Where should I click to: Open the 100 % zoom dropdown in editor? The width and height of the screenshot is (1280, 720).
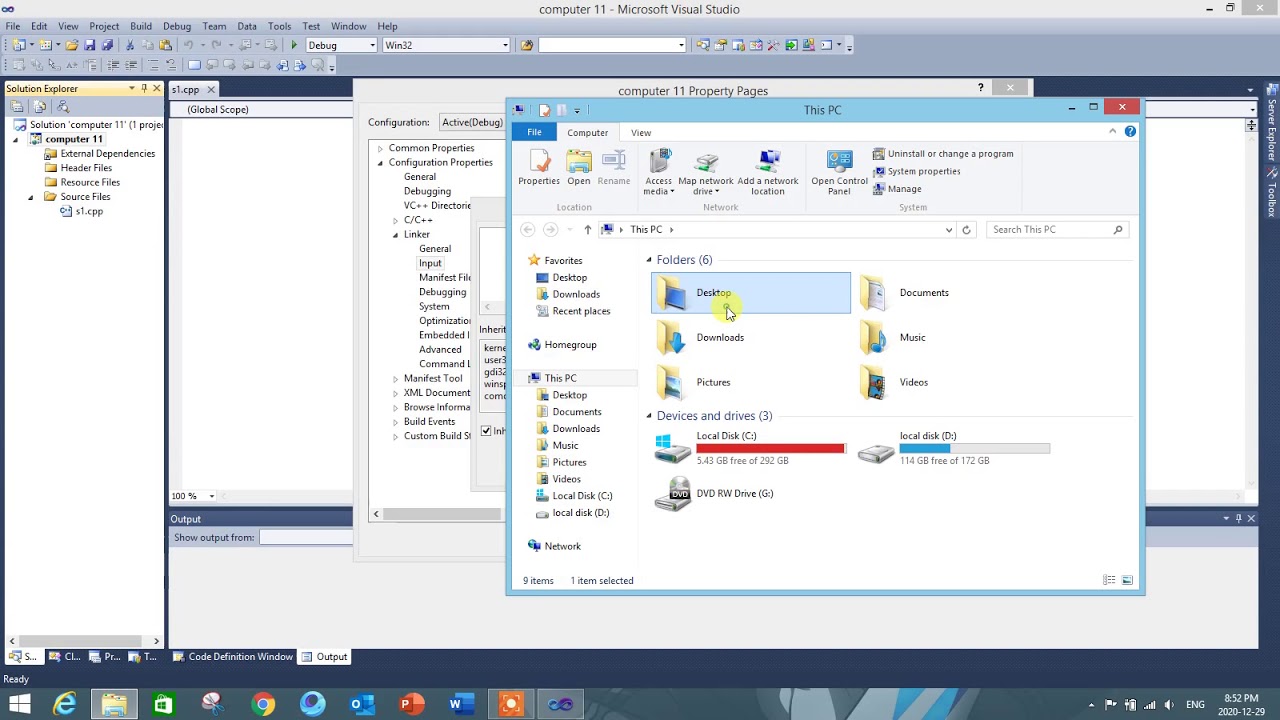211,496
